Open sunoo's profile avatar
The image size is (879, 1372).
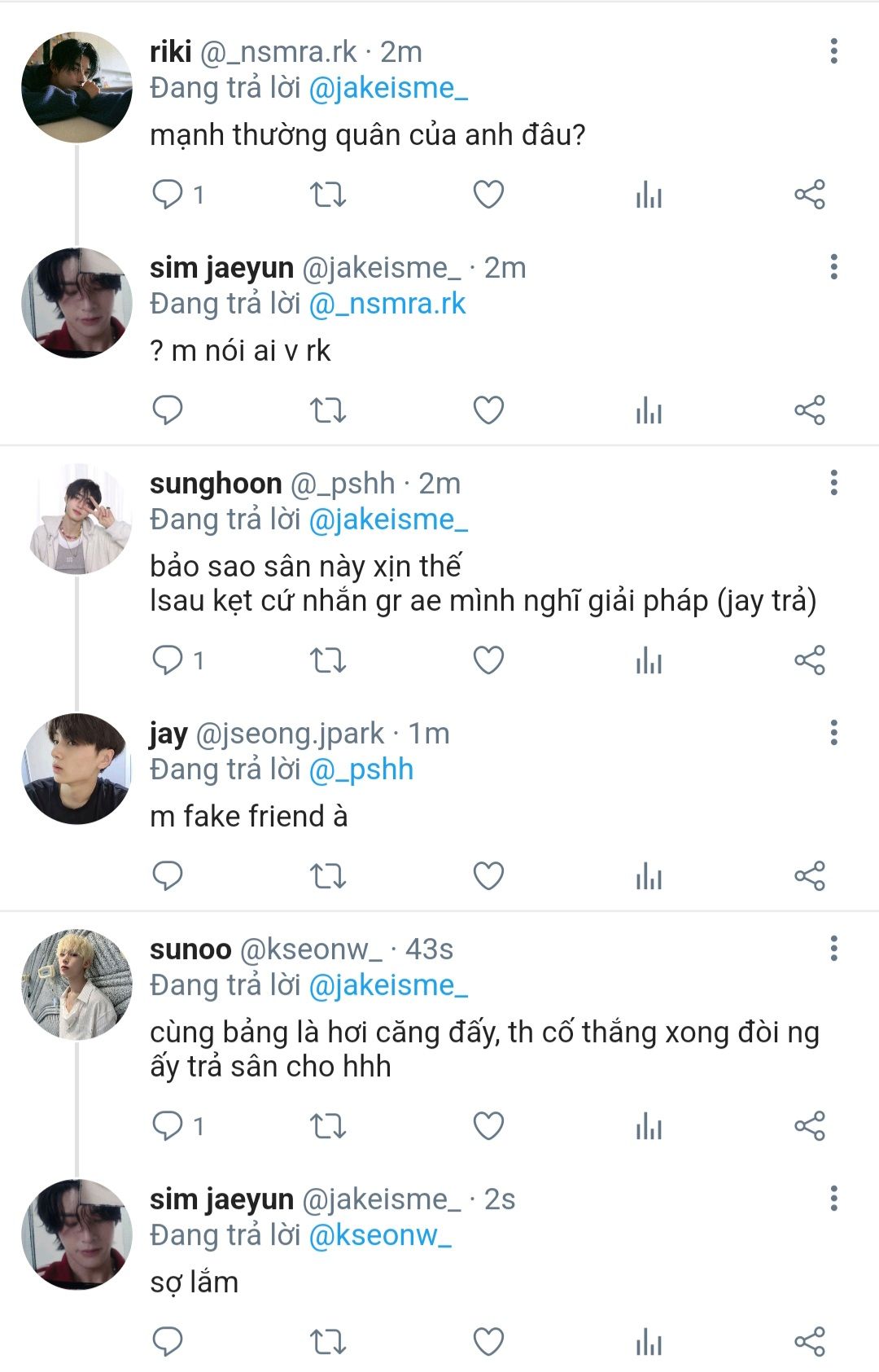pyautogui.click(x=77, y=984)
